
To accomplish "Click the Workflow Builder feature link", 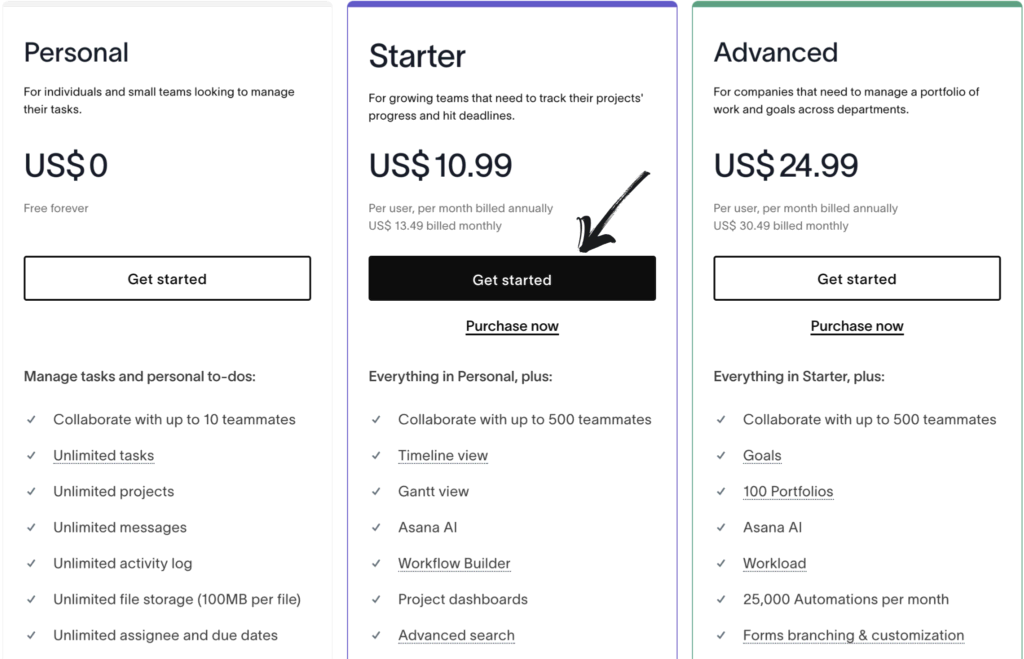I will coord(454,564).
